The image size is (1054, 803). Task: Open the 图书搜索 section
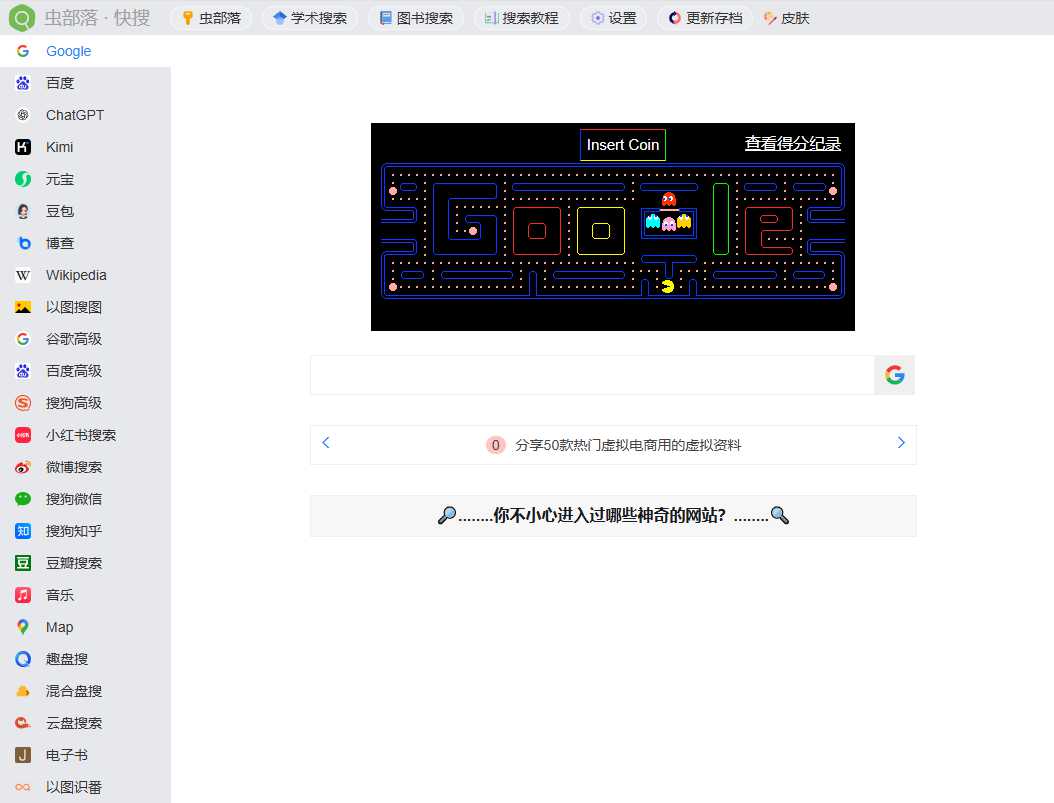click(416, 17)
